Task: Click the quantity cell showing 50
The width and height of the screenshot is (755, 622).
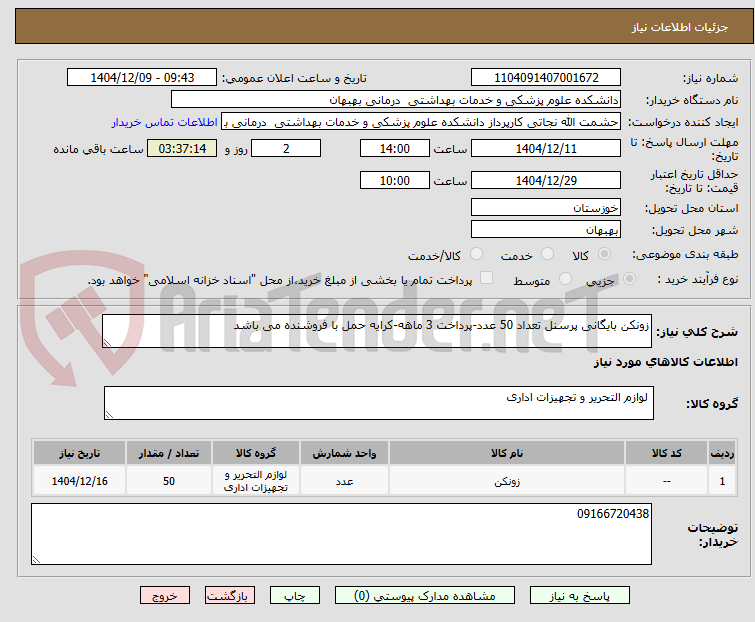Action: point(169,480)
